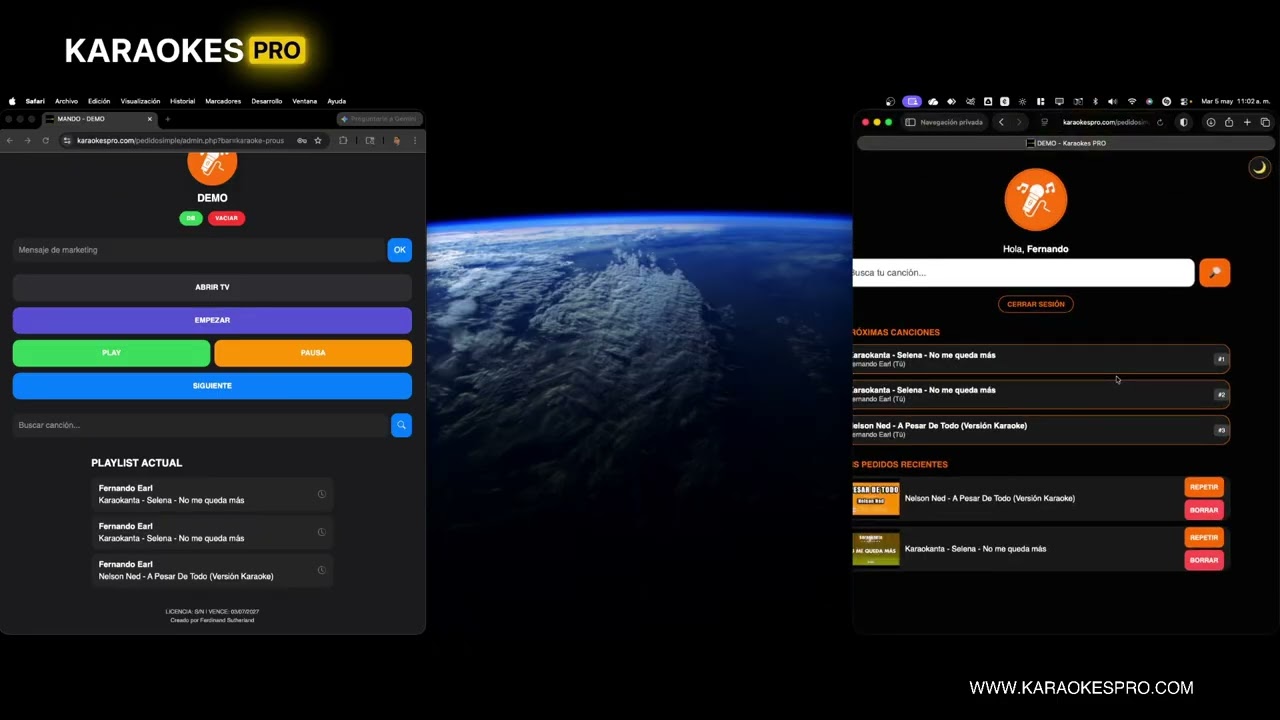Click REPETIR for Karaokanta Selena song
This screenshot has width=1280, height=720.
pos(1204,537)
